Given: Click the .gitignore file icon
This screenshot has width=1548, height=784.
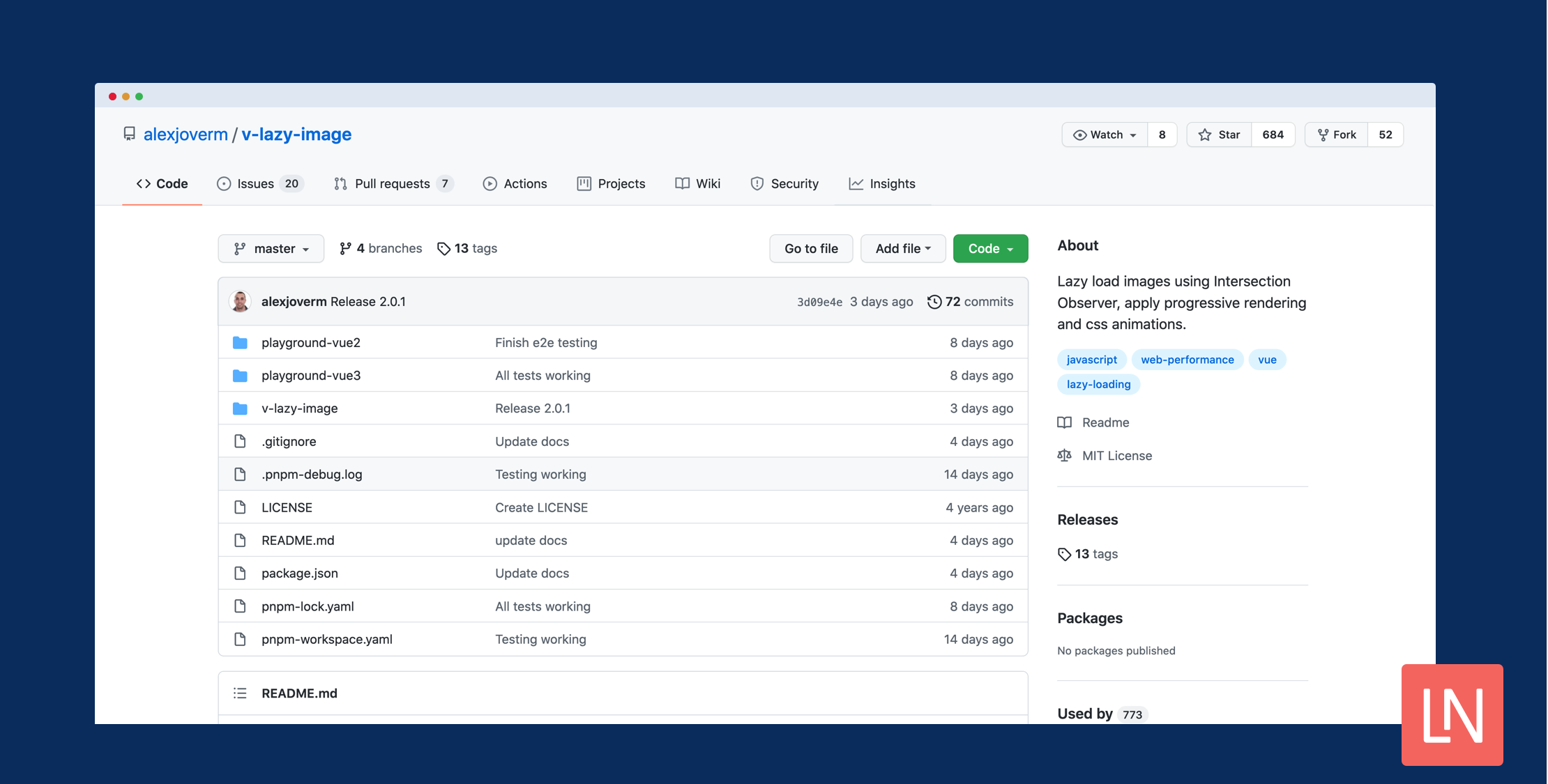Looking at the screenshot, I should [240, 441].
